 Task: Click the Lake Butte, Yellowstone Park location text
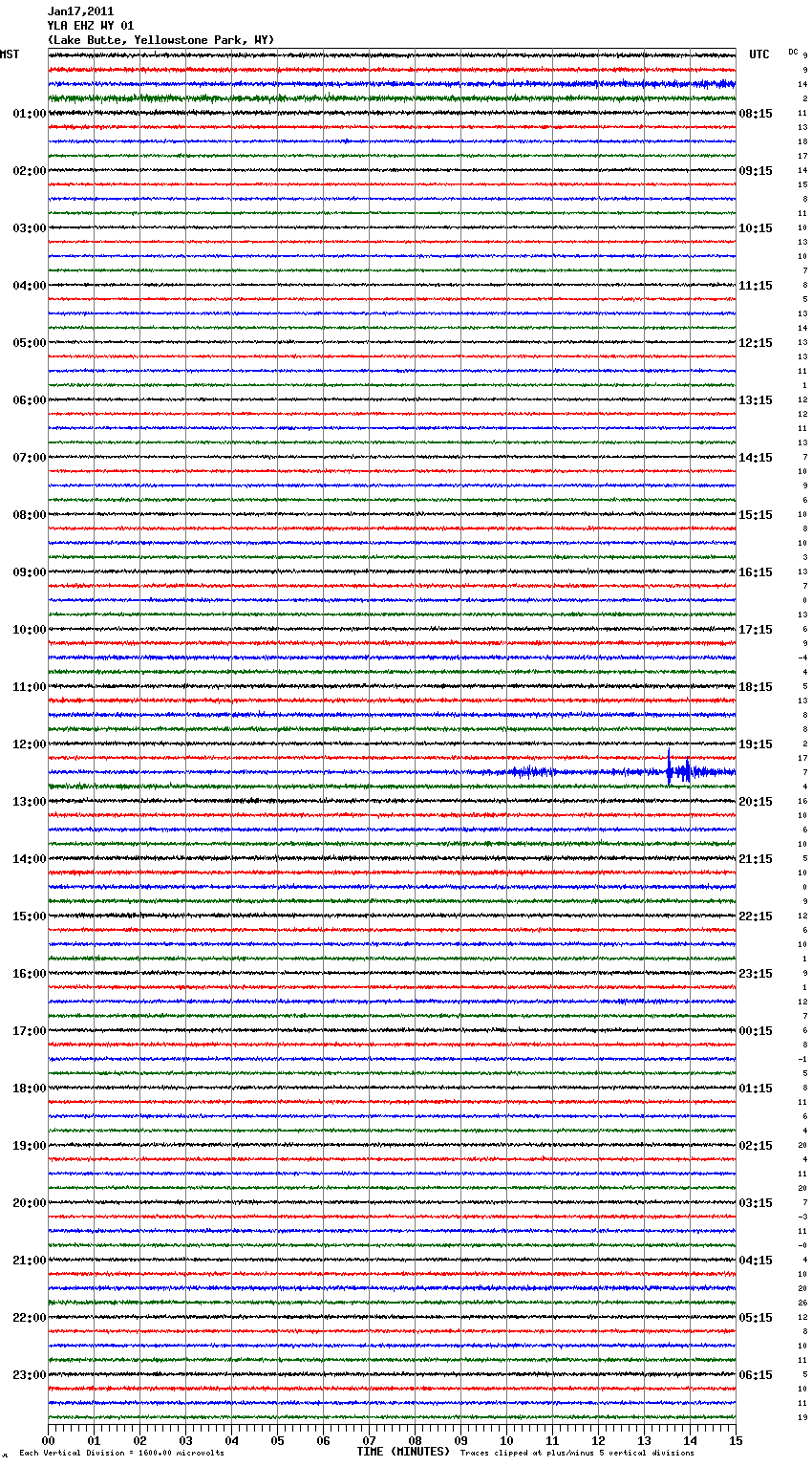(160, 40)
